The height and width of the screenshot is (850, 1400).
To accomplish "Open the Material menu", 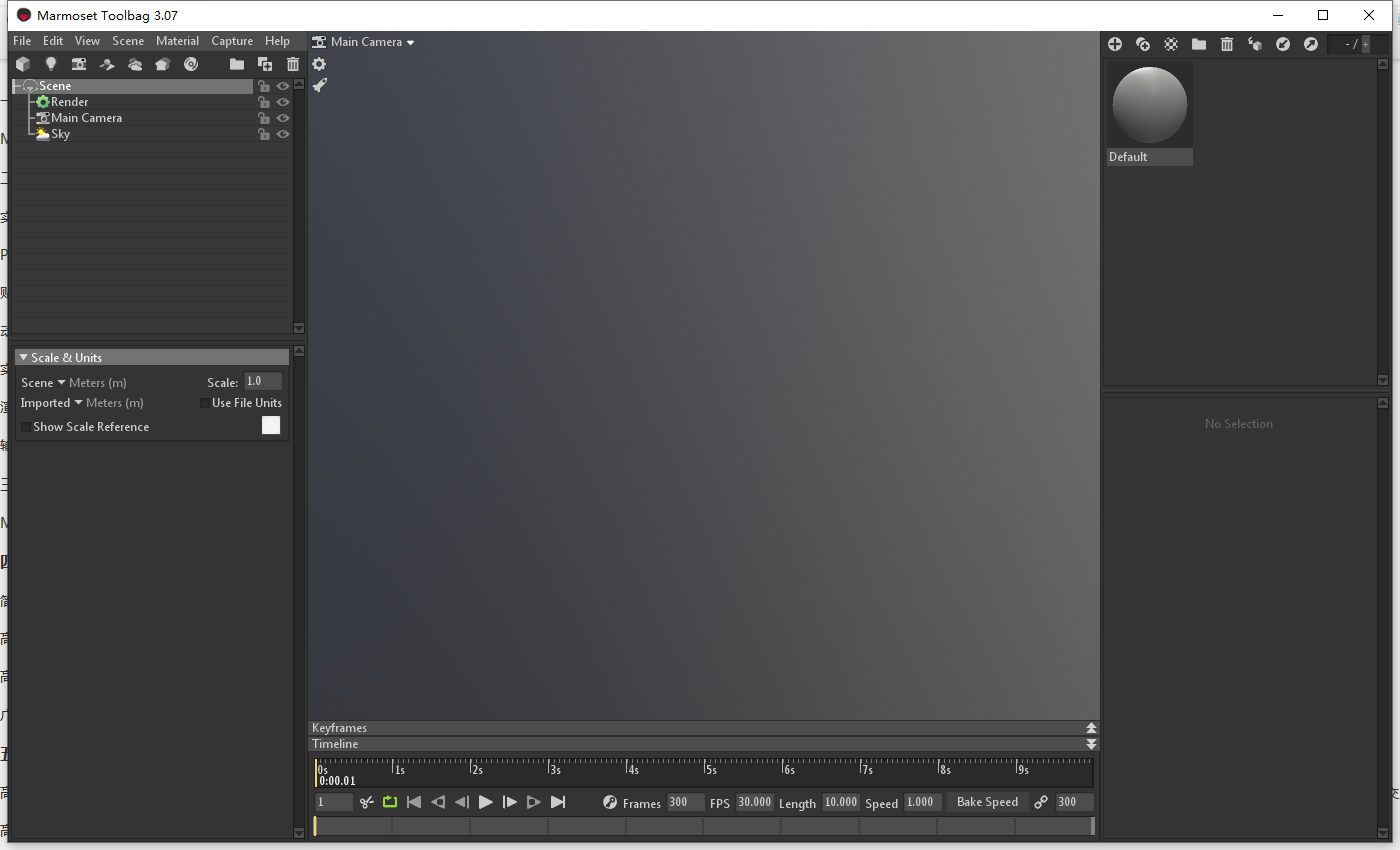I will tap(178, 41).
